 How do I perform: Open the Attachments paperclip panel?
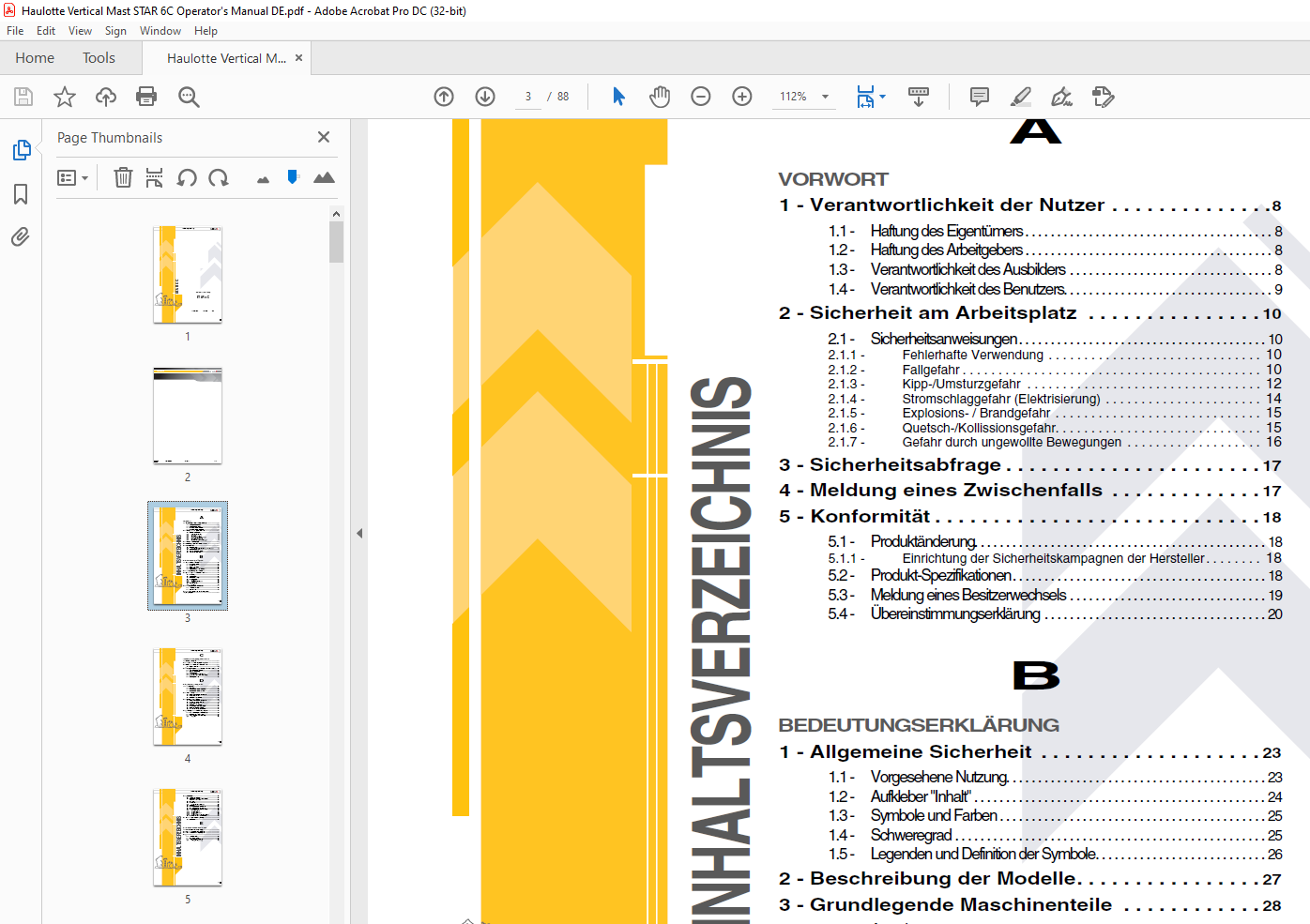21,236
